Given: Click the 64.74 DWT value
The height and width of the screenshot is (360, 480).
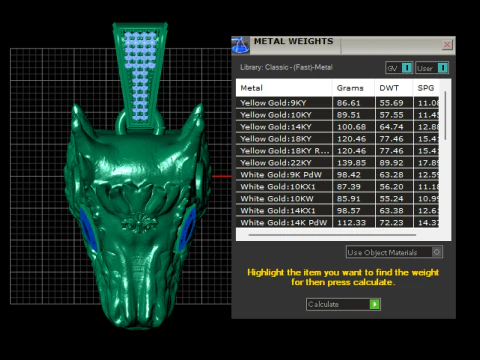Looking at the screenshot, I should pos(391,127).
